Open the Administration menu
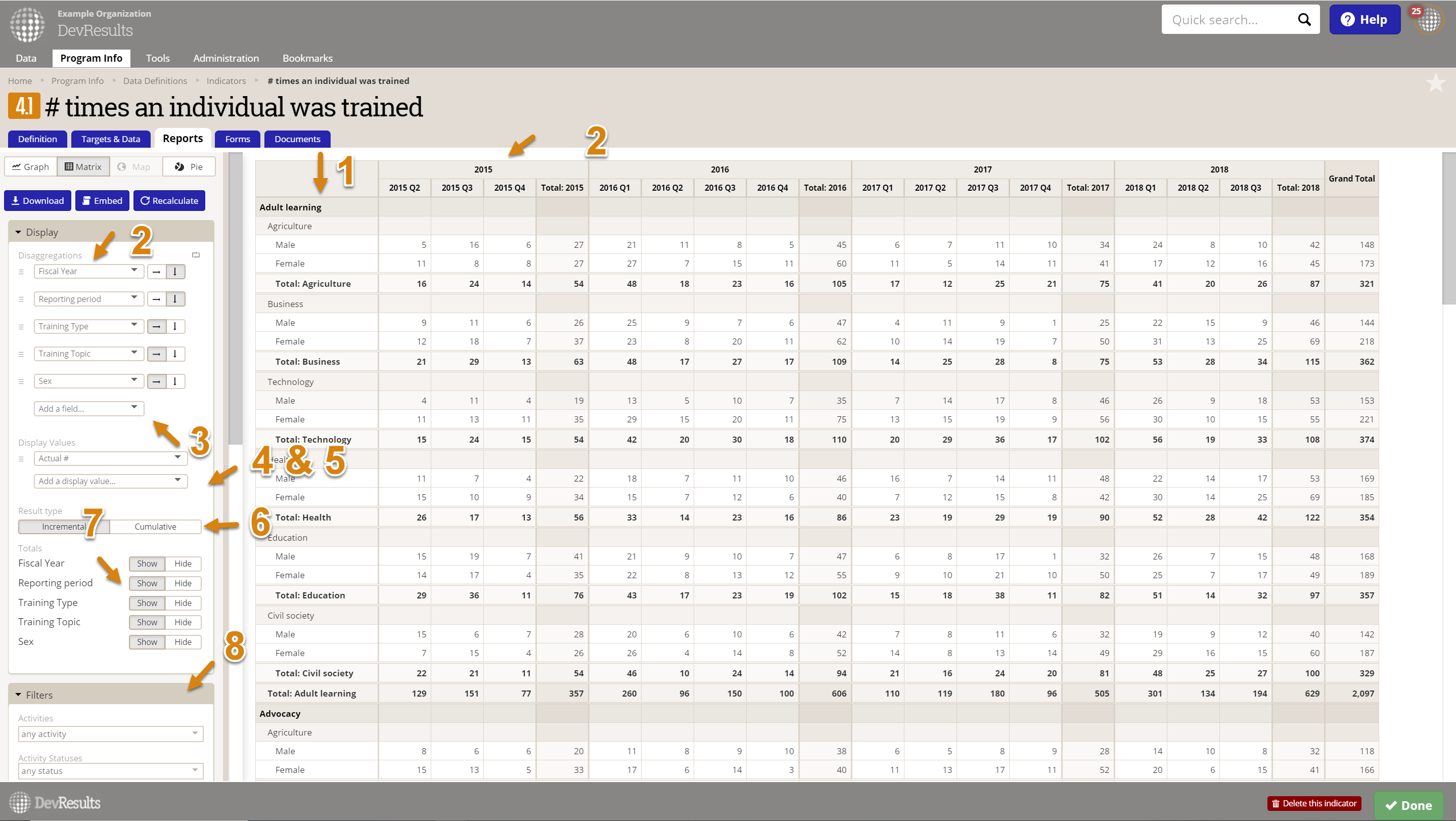This screenshot has height=821, width=1456. [x=225, y=58]
